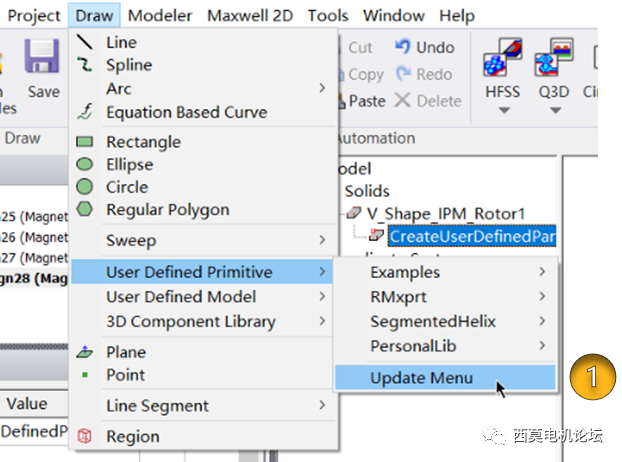Click the Redo button

pos(424,74)
